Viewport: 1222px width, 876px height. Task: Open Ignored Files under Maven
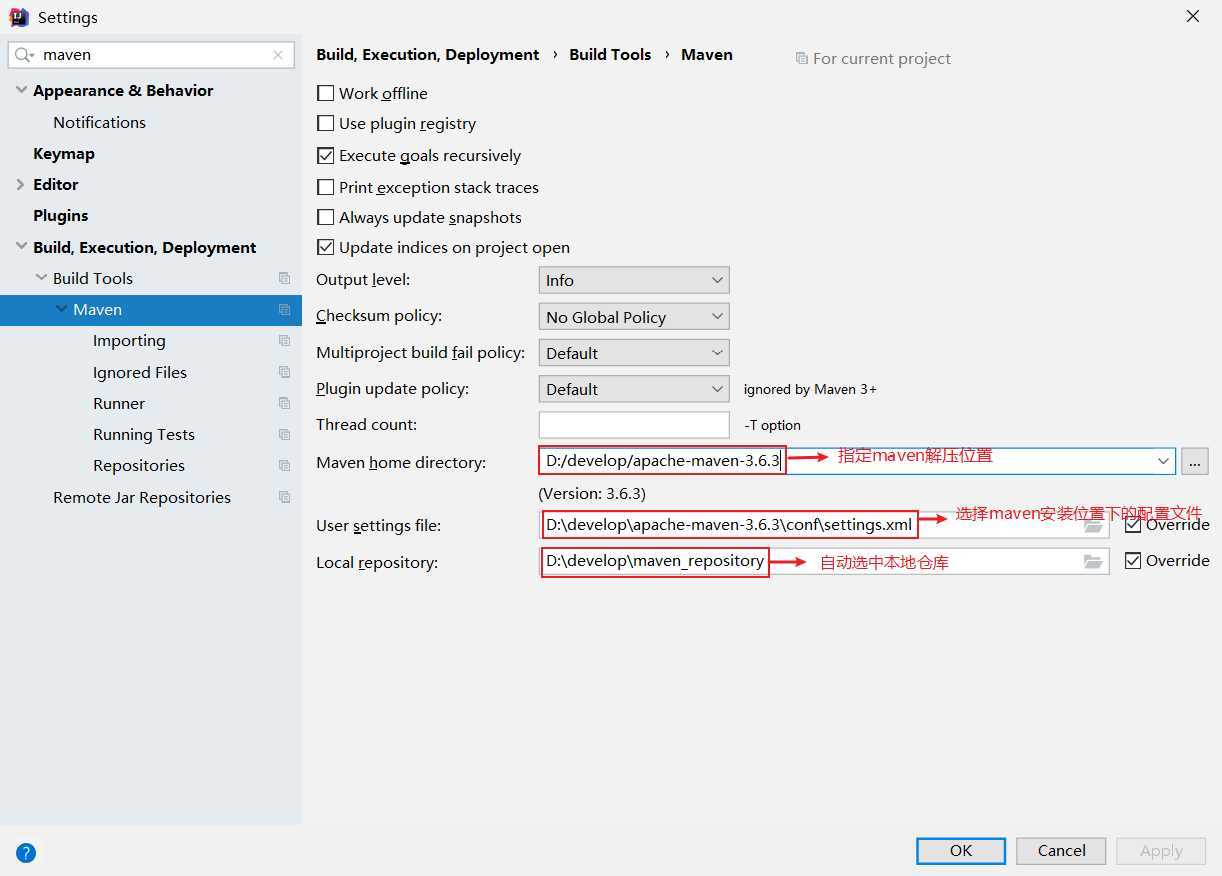[140, 372]
